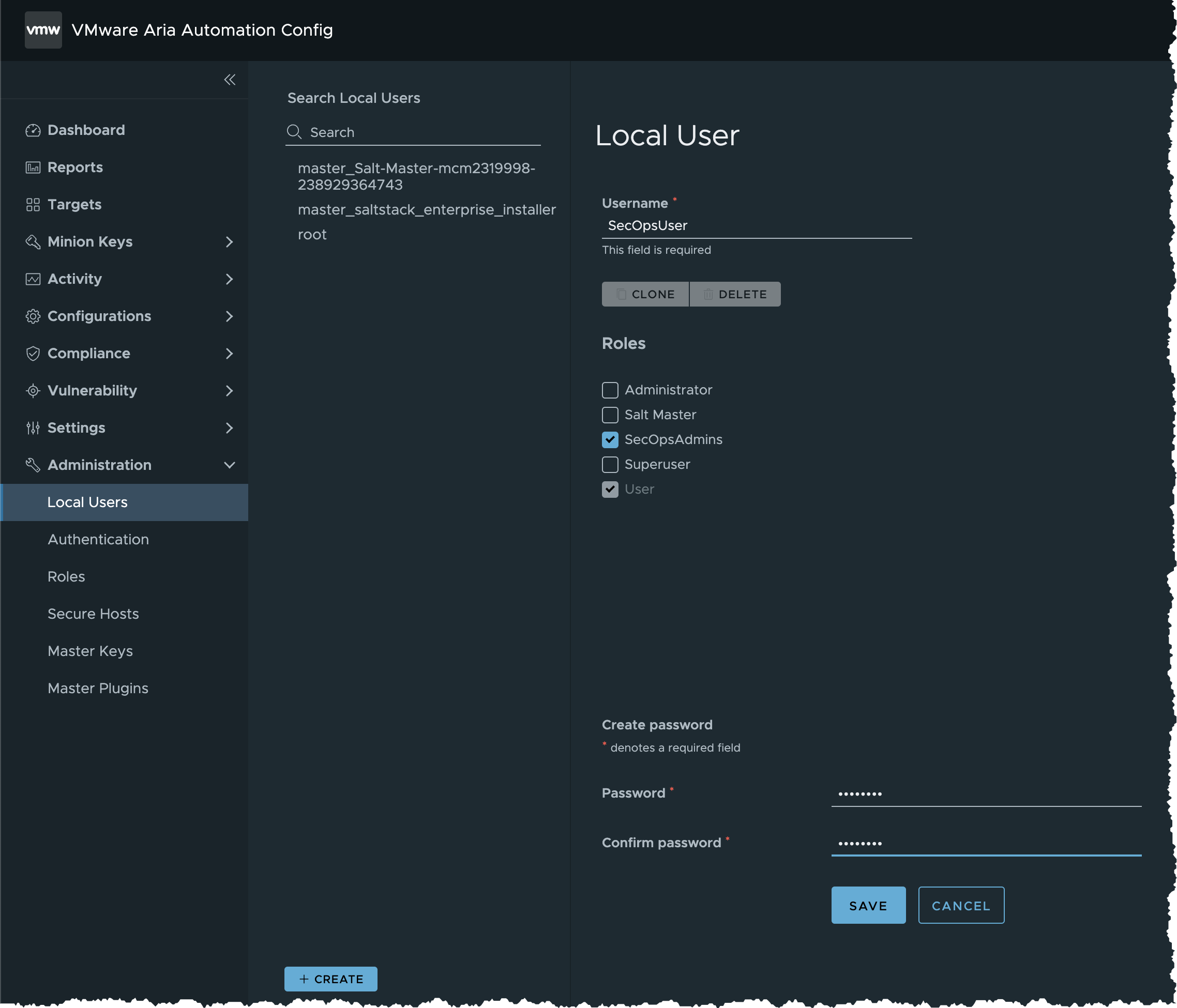
Task: Click the copy icon on CLONE button
Action: click(622, 294)
